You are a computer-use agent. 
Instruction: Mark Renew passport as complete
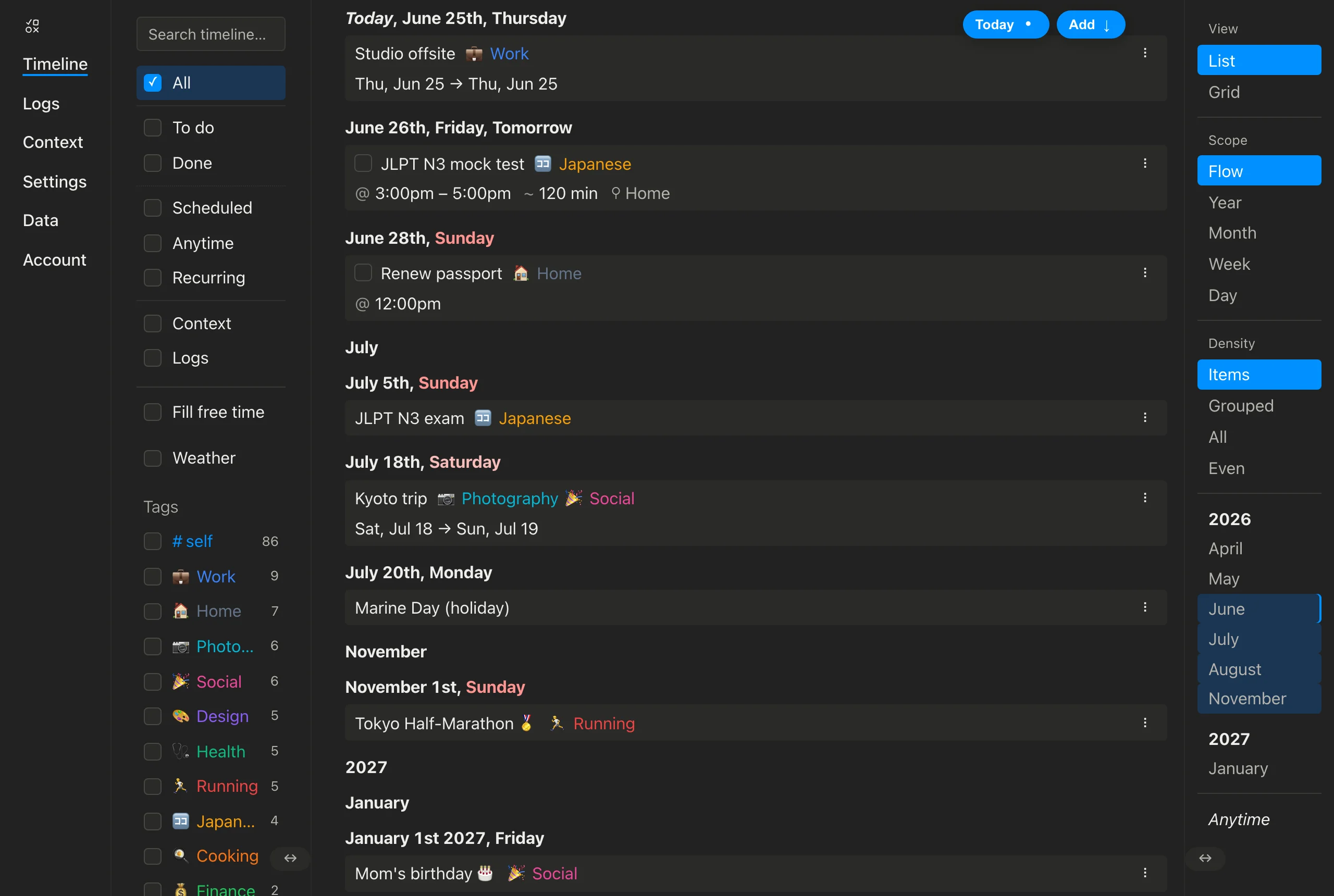click(x=363, y=272)
